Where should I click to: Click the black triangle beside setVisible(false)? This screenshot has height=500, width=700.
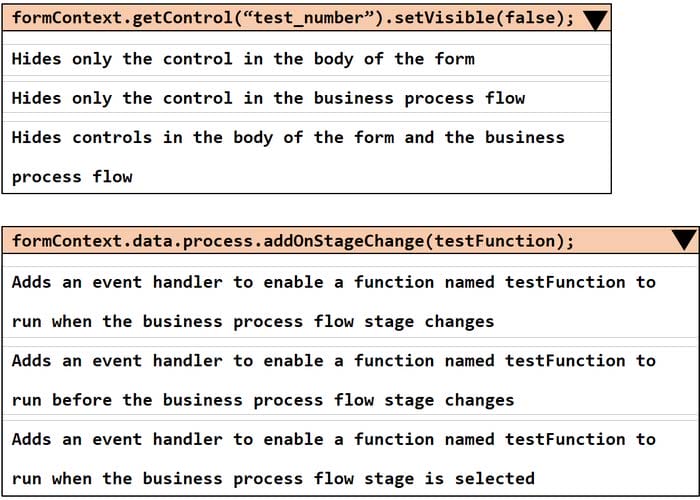coord(595,20)
